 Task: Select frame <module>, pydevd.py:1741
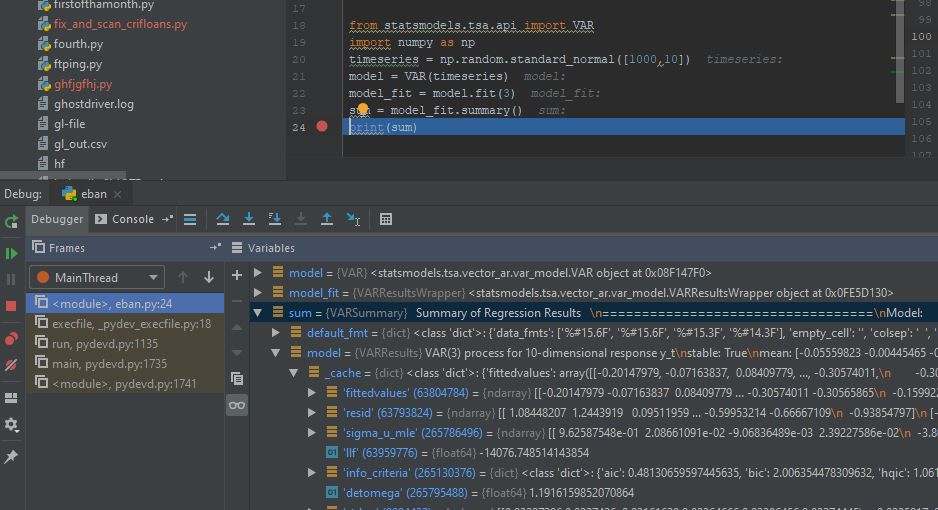pos(125,383)
